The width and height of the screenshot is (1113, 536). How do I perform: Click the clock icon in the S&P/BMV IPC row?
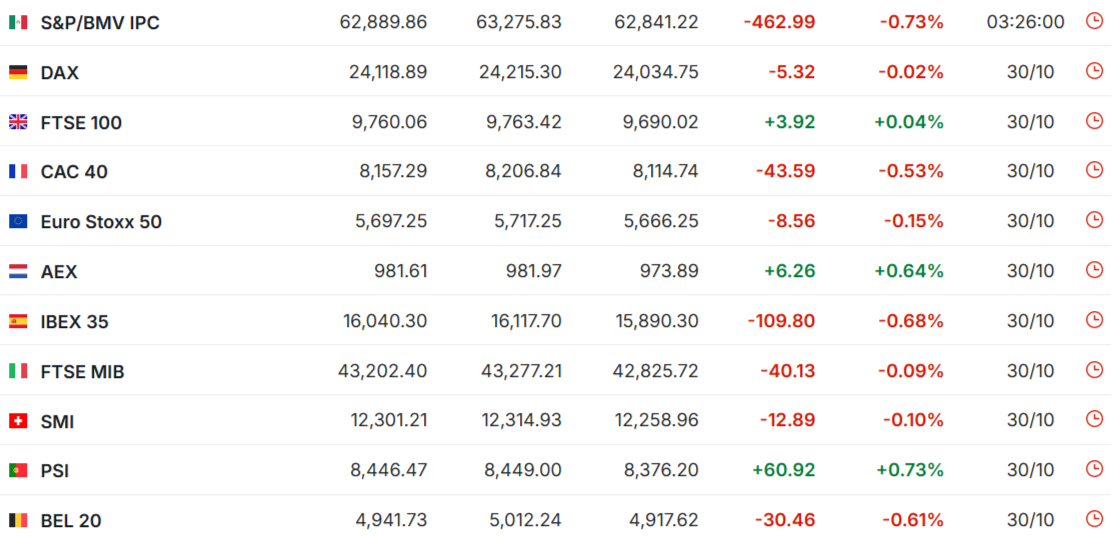click(1094, 21)
